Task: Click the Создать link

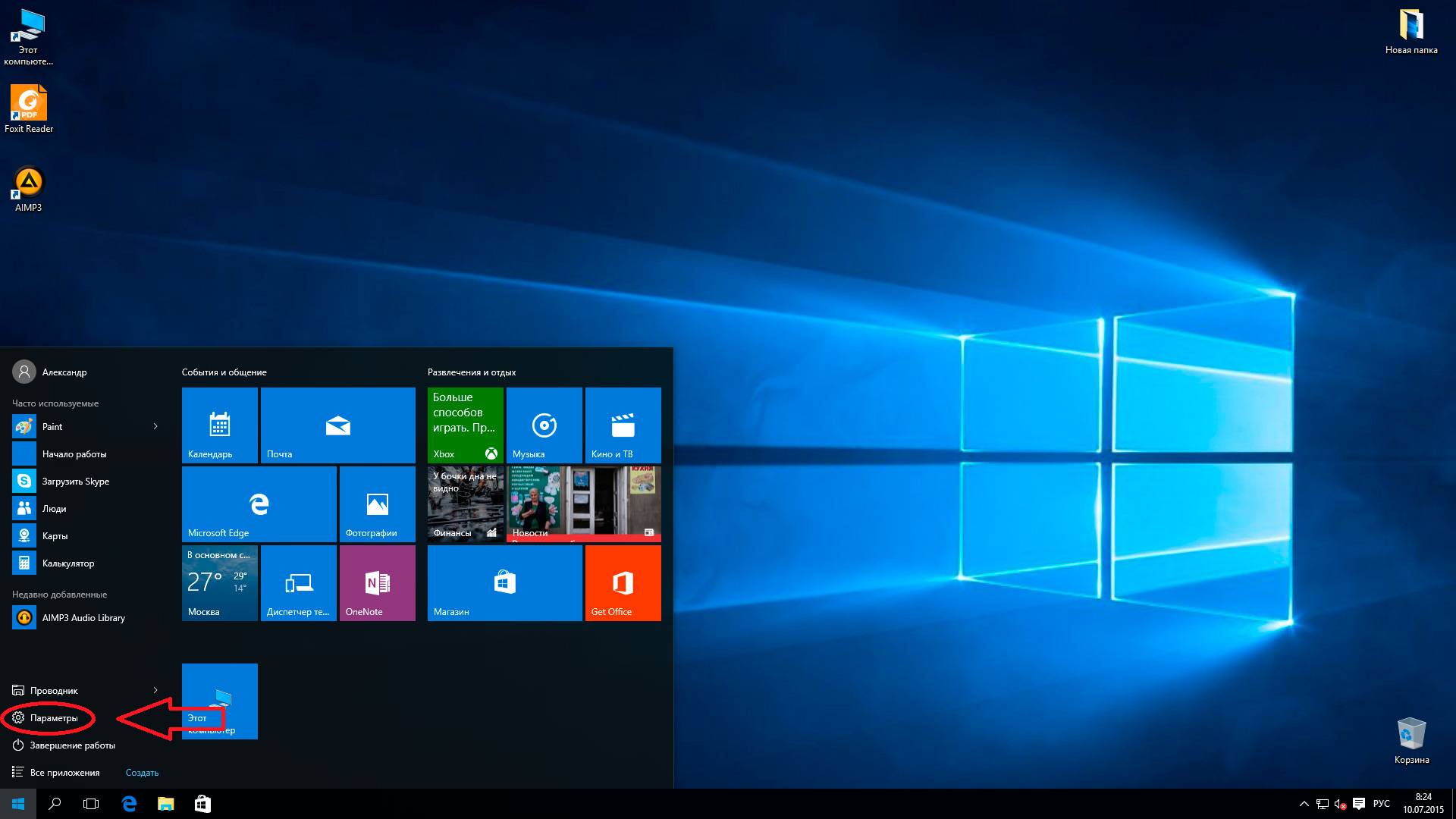Action: point(142,773)
